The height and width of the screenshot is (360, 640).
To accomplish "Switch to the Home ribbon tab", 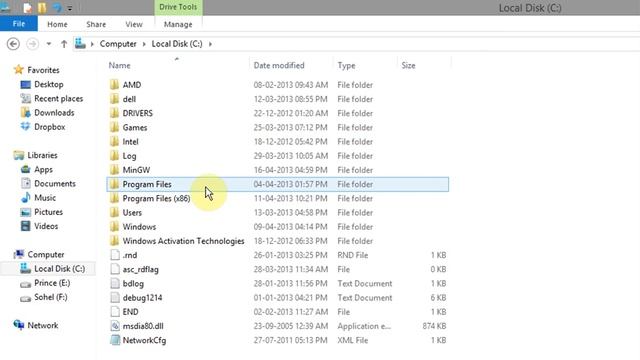I will pyautogui.click(x=57, y=24).
